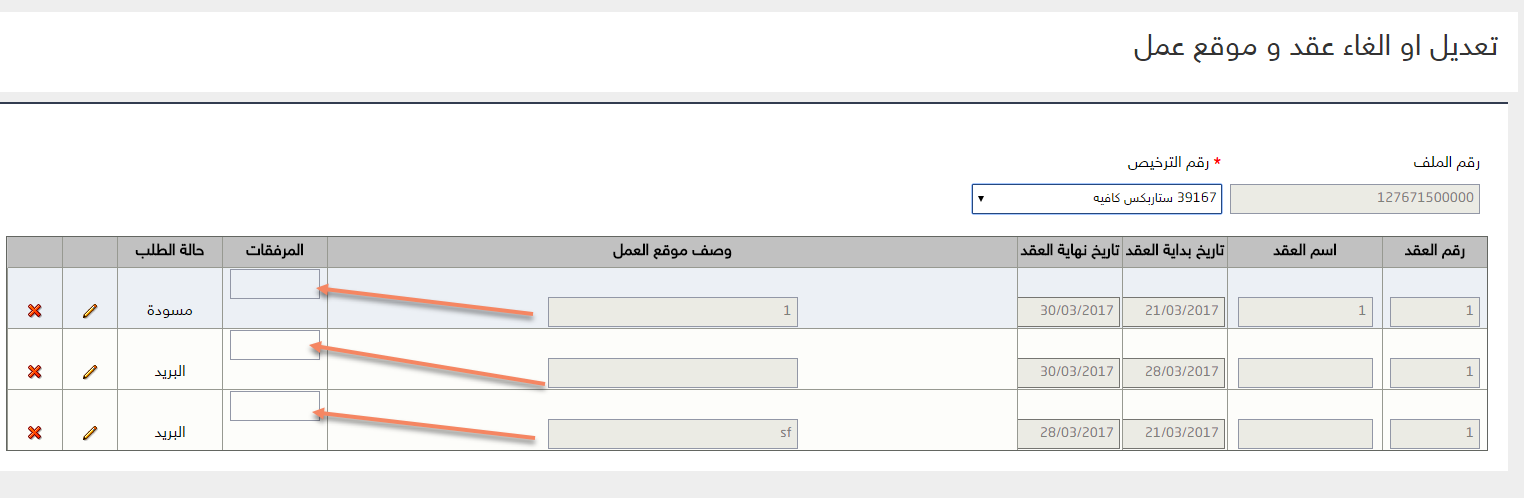Edit the contract row described 'sf'
This screenshot has width=1524, height=498.
point(90,433)
